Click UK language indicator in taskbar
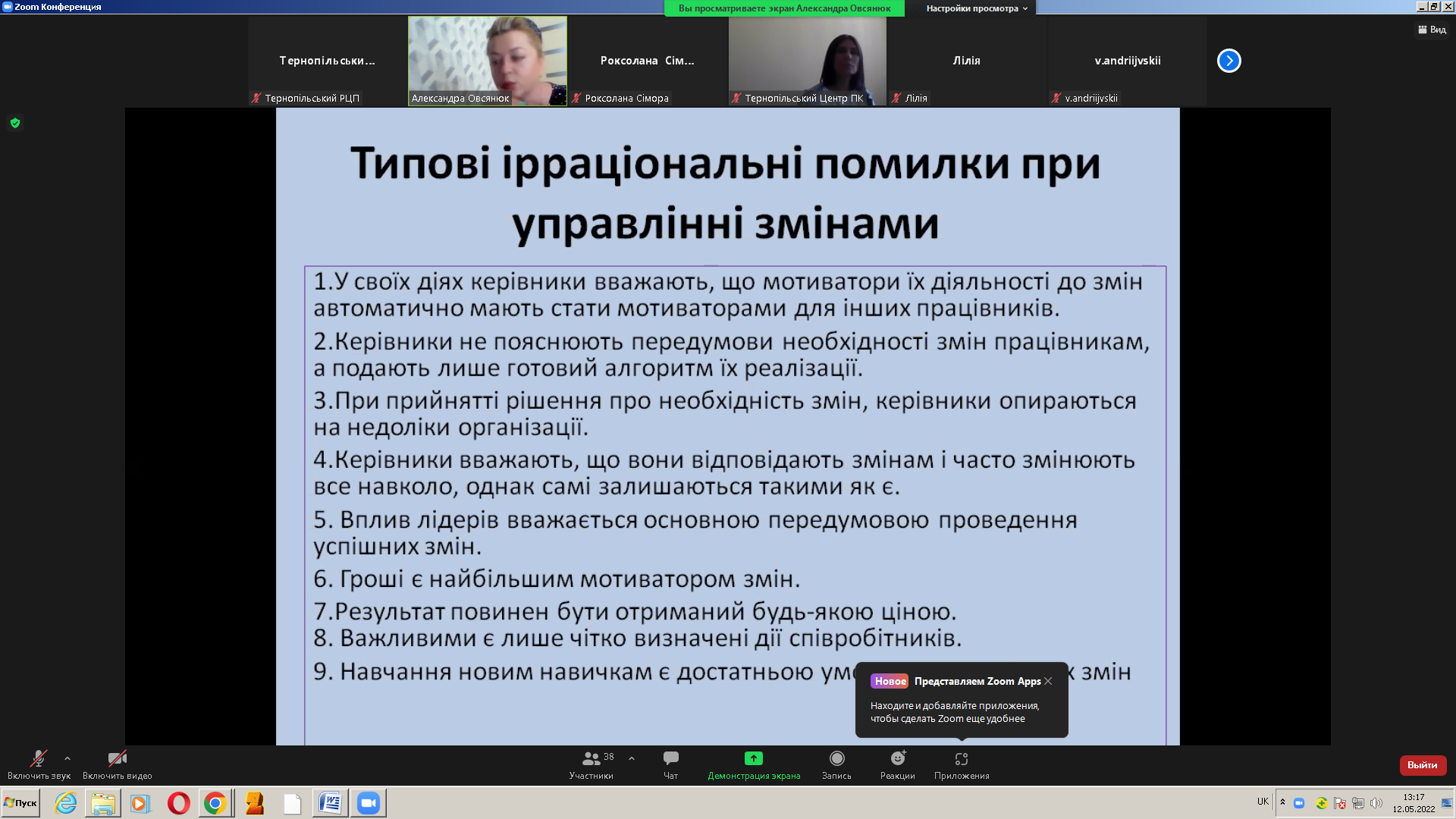Image resolution: width=1456 pixels, height=819 pixels. pyautogui.click(x=1263, y=802)
